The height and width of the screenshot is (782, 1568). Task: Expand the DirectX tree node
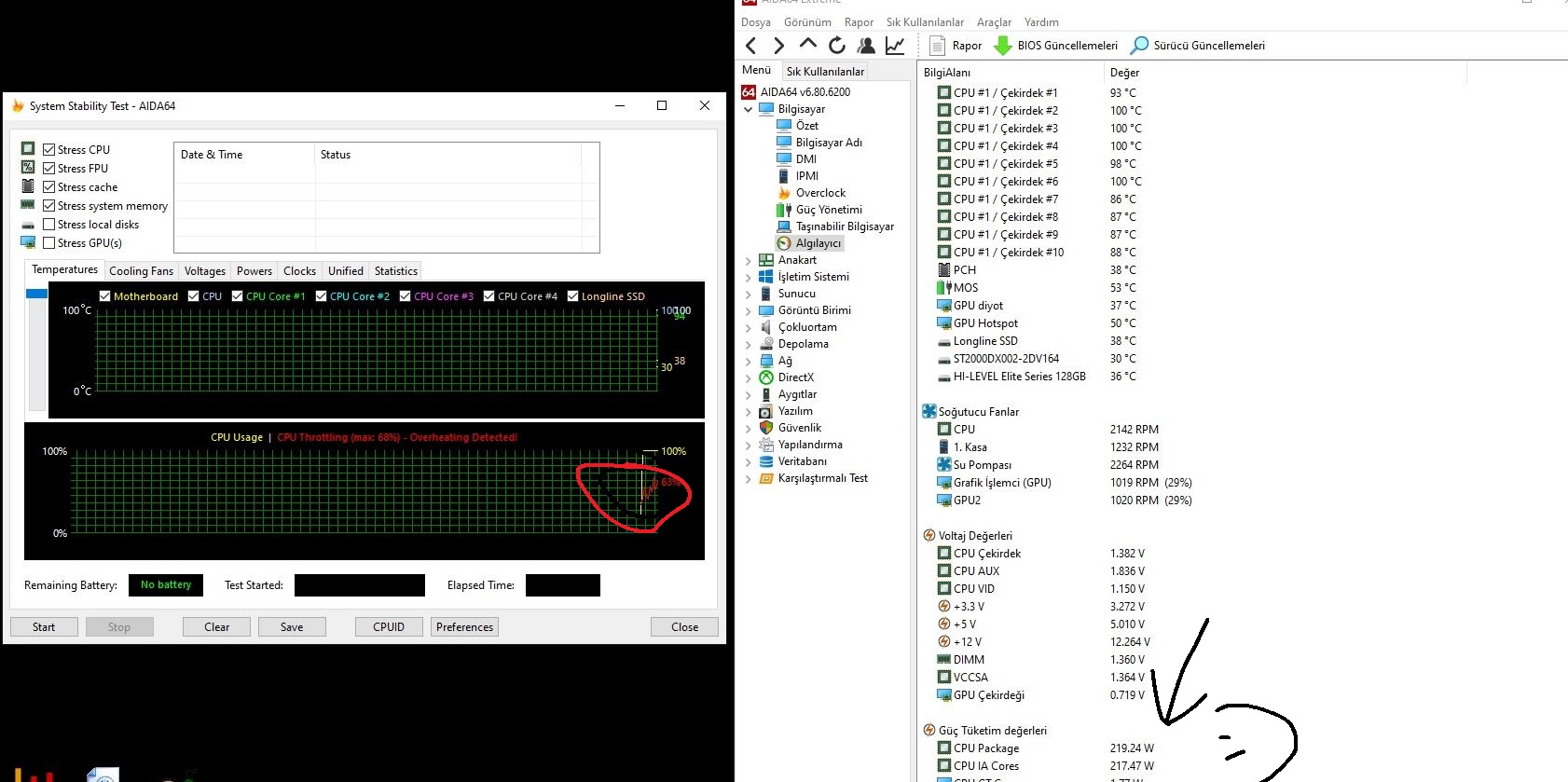[749, 378]
